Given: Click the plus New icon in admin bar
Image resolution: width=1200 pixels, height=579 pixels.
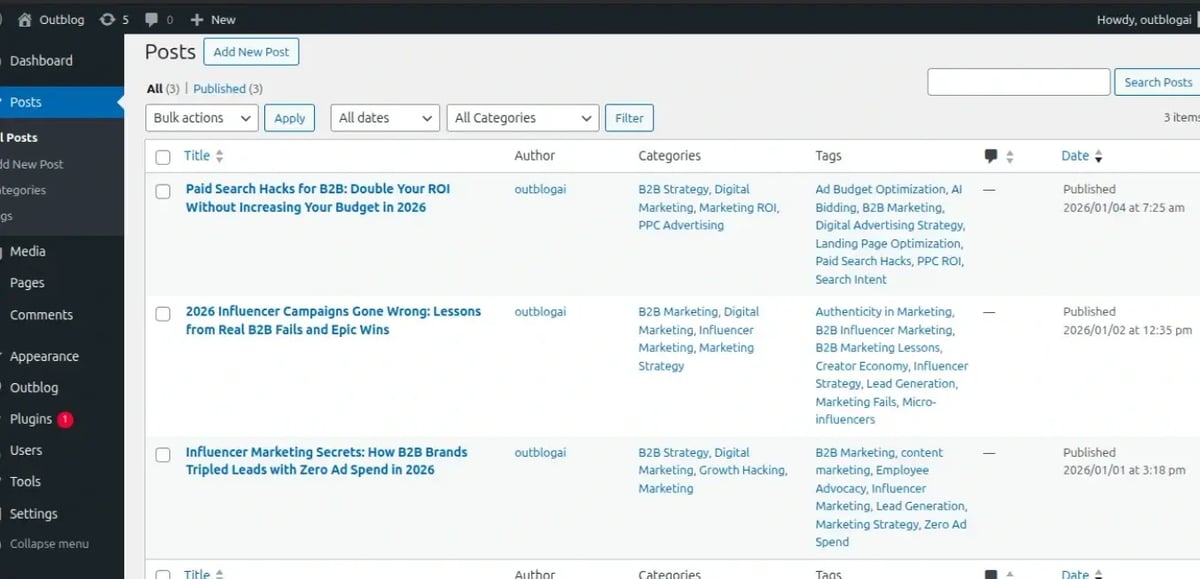Looking at the screenshot, I should [197, 19].
